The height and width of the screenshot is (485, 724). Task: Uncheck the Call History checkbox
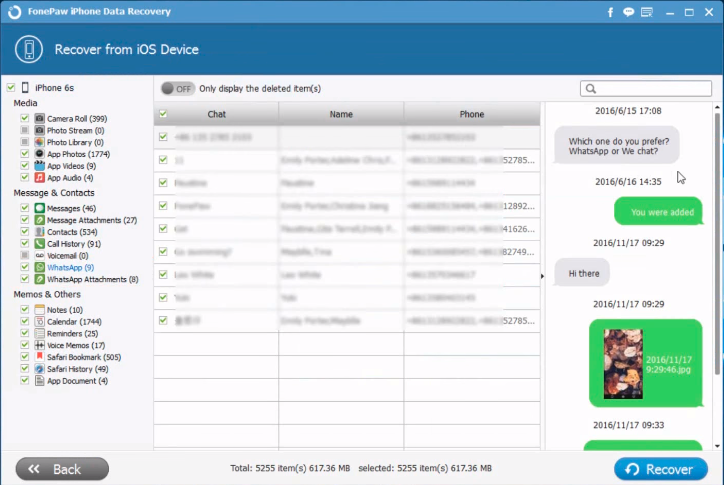click(x=25, y=244)
